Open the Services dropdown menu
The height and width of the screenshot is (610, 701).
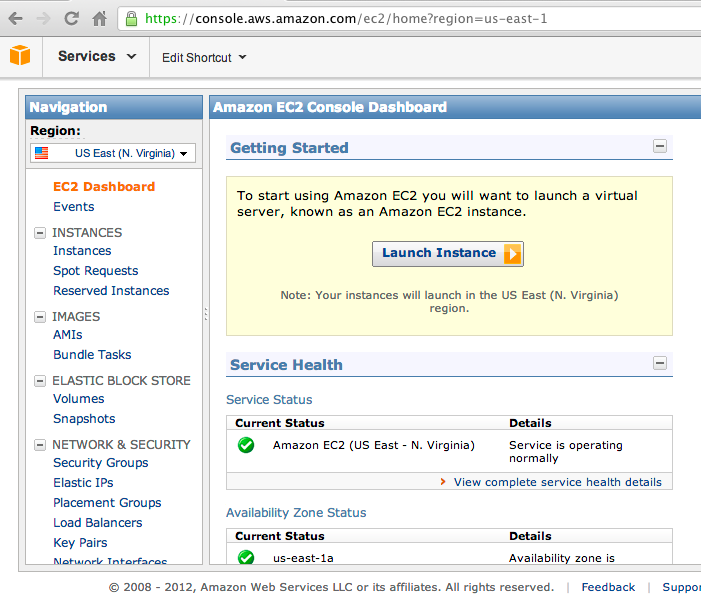pos(97,56)
